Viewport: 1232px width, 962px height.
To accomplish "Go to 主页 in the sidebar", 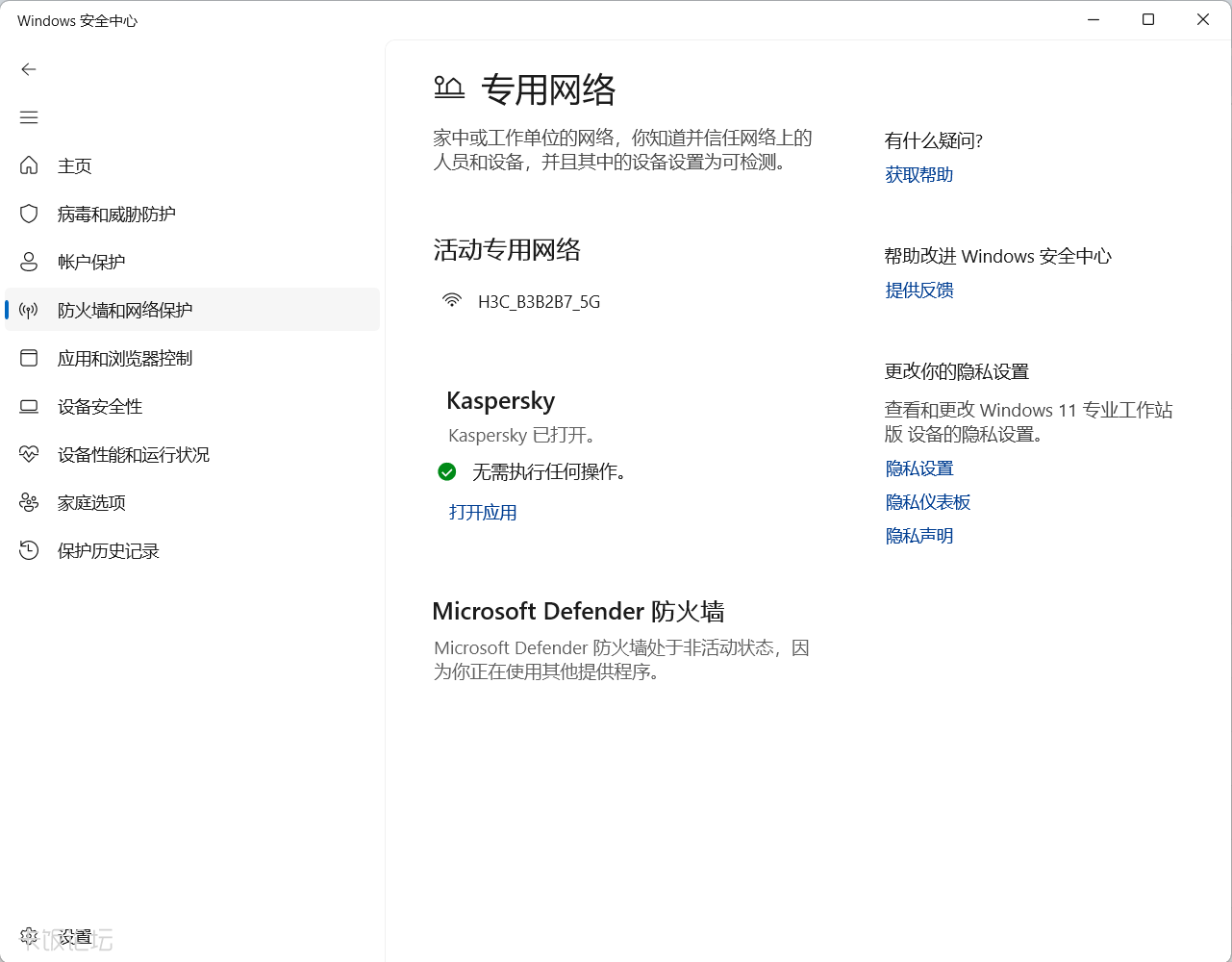I will [x=192, y=165].
